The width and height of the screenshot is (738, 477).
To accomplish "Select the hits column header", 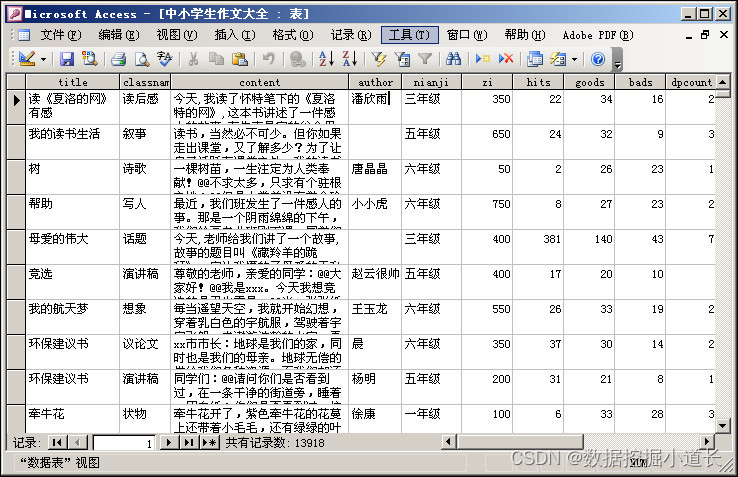I will [538, 82].
